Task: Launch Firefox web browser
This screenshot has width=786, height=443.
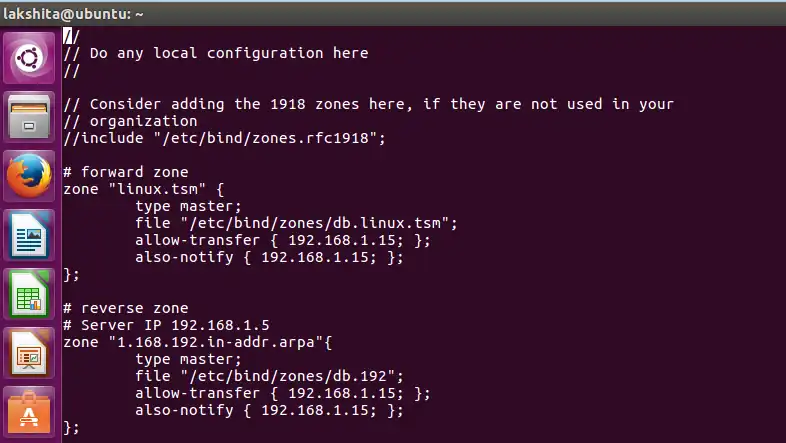Action: point(29,177)
